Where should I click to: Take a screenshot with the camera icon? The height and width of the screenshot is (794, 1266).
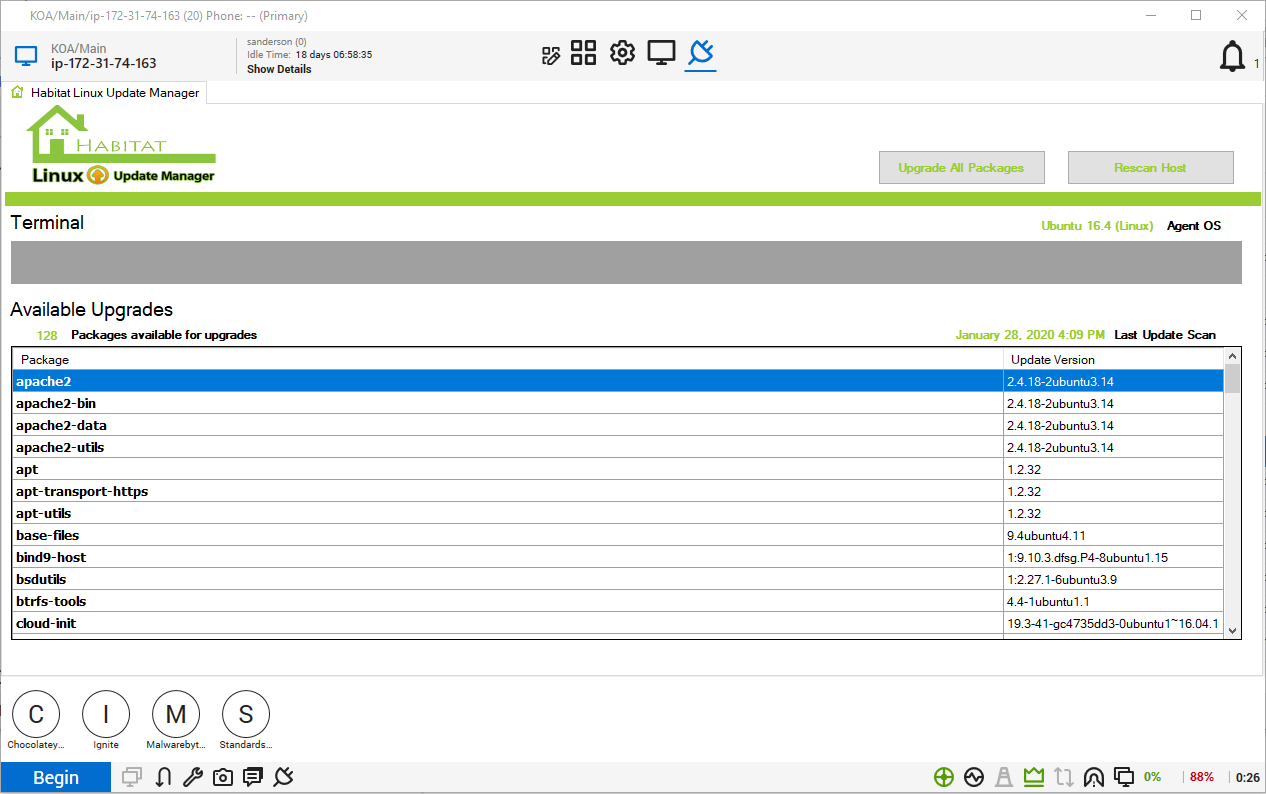[223, 777]
